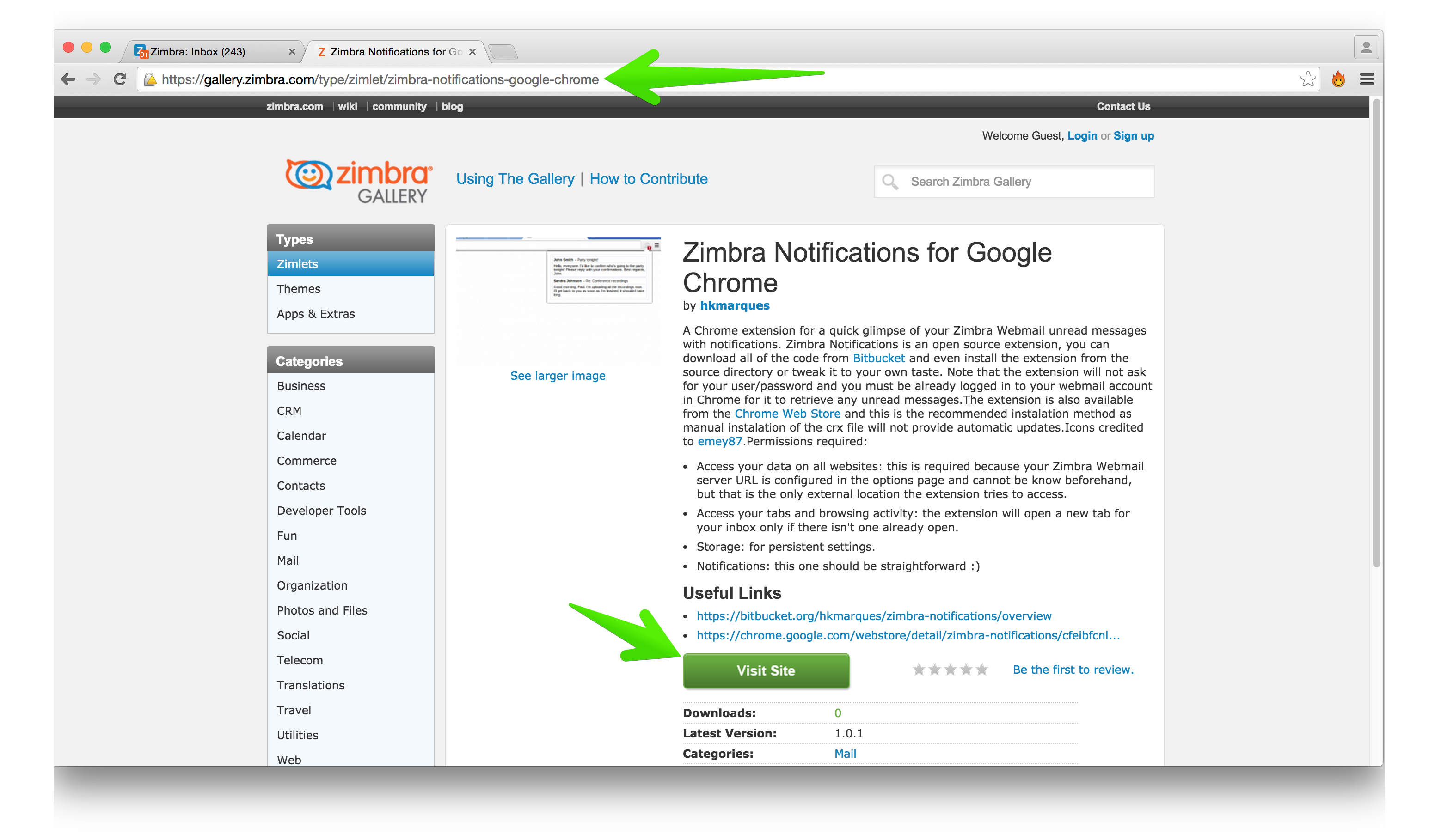The height and width of the screenshot is (840, 1435).
Task: Open the Social category
Action: (350, 636)
